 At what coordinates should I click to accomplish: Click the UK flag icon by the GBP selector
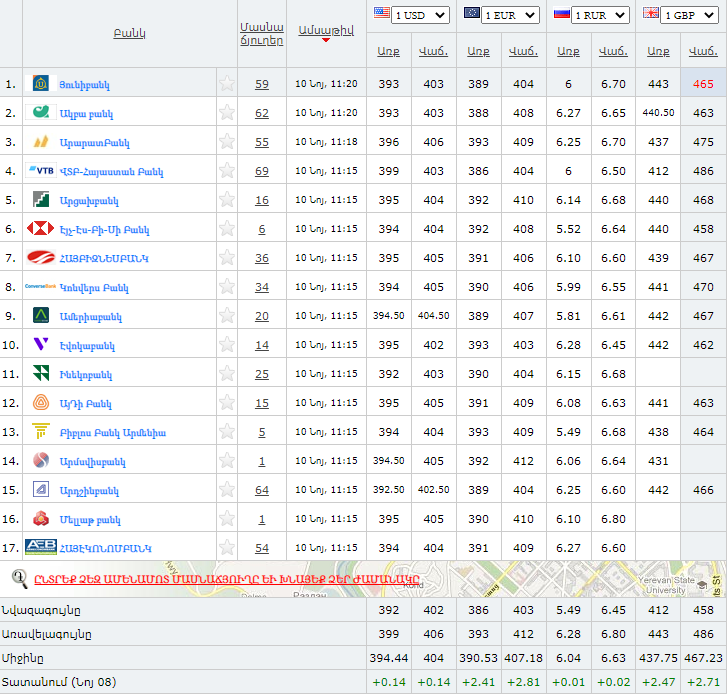tap(650, 13)
